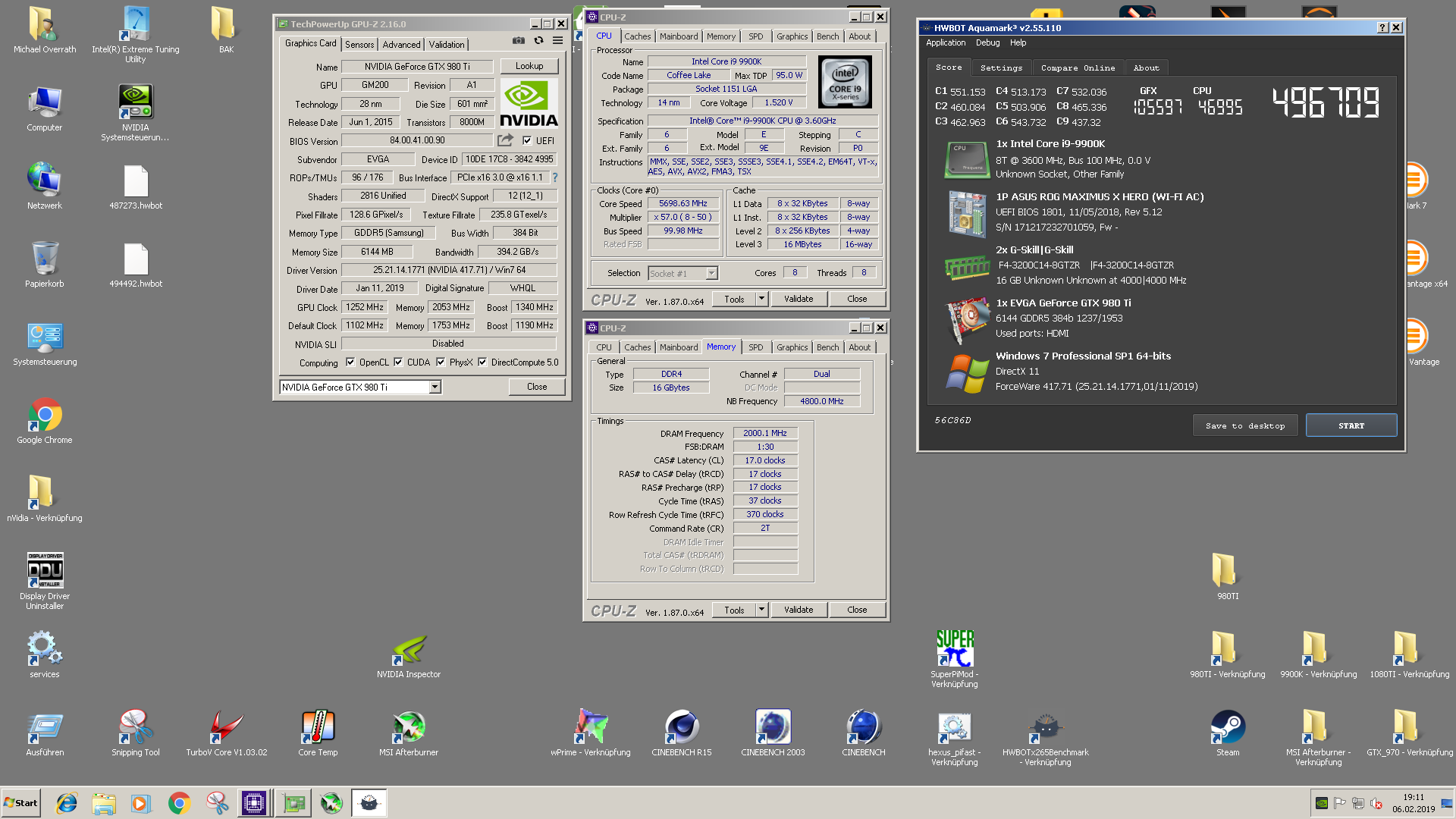Click the Close button in GPU-Z
The height and width of the screenshot is (819, 1456).
click(537, 387)
